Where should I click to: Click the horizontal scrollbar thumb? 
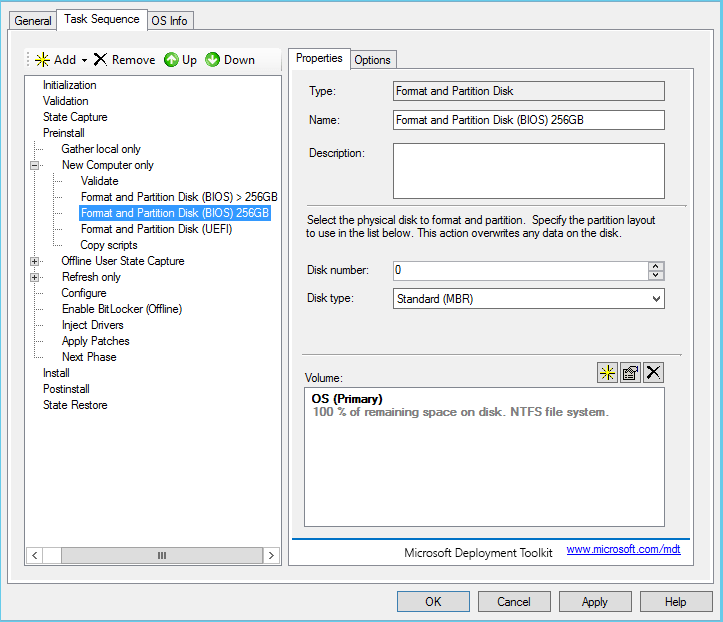[x=162, y=556]
